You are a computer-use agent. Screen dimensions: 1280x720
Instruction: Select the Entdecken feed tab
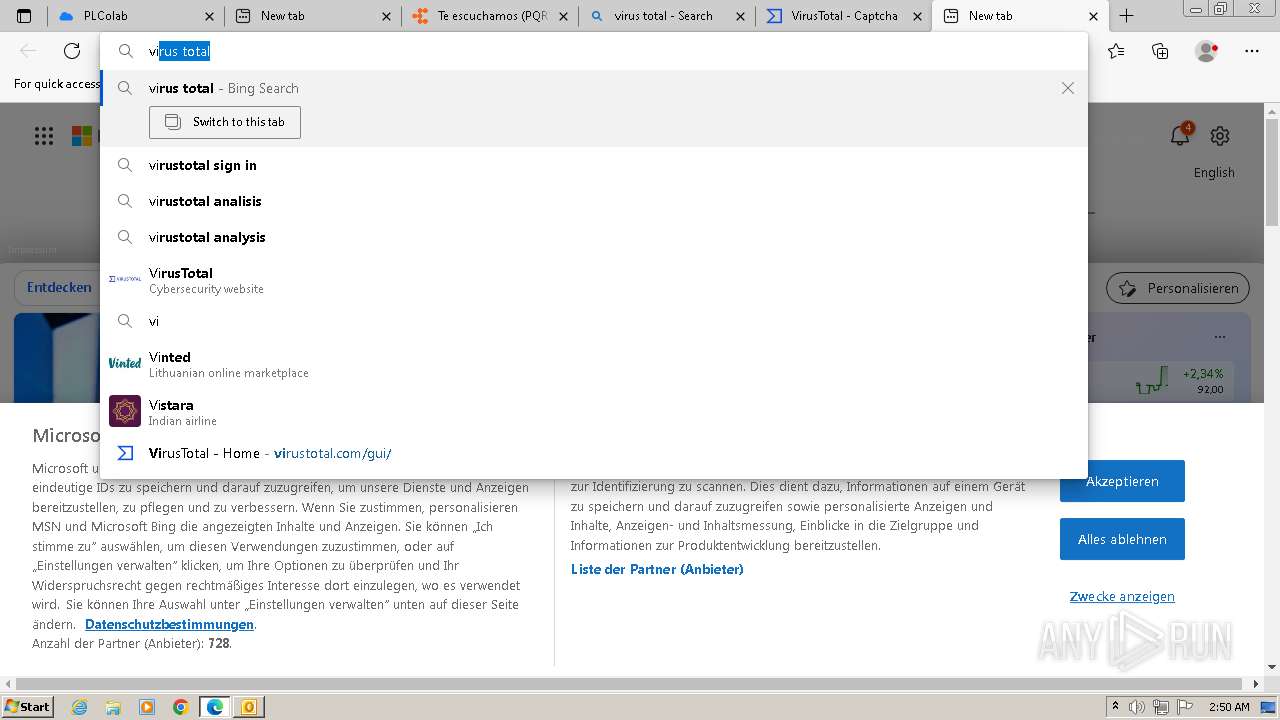(x=59, y=287)
